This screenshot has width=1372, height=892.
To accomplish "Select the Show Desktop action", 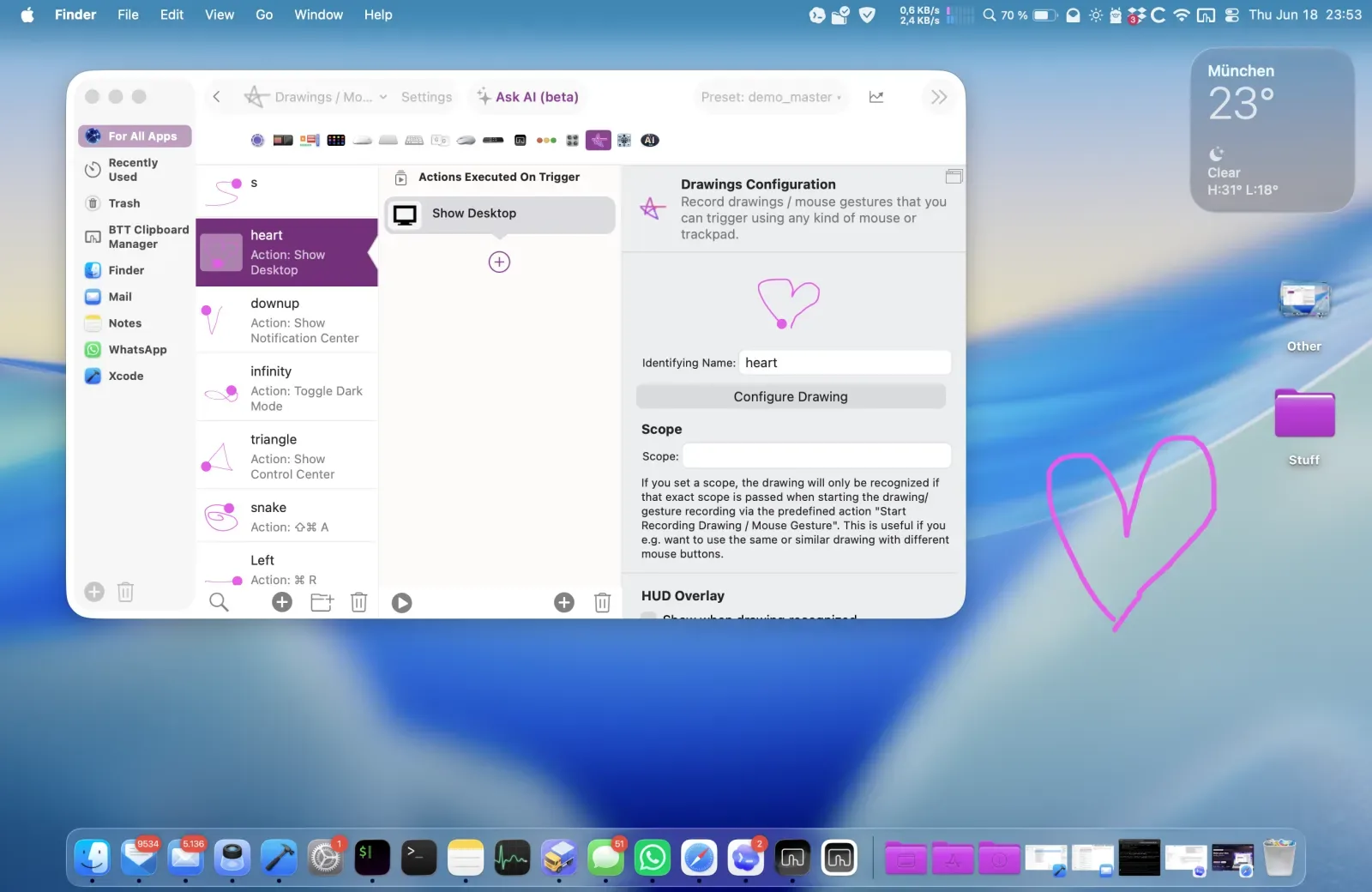I will point(500,214).
